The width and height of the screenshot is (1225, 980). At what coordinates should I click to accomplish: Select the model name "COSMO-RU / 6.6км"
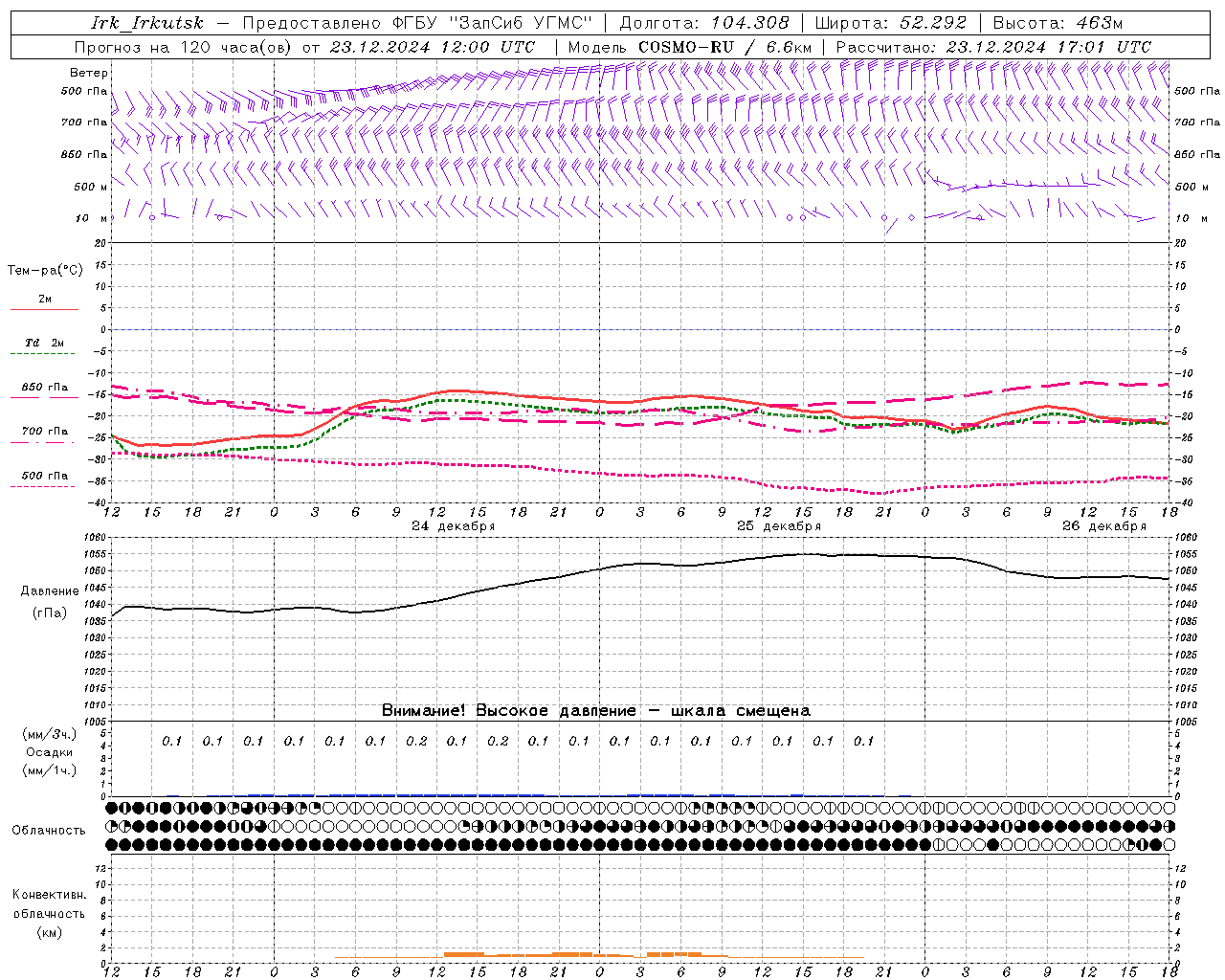click(x=724, y=47)
